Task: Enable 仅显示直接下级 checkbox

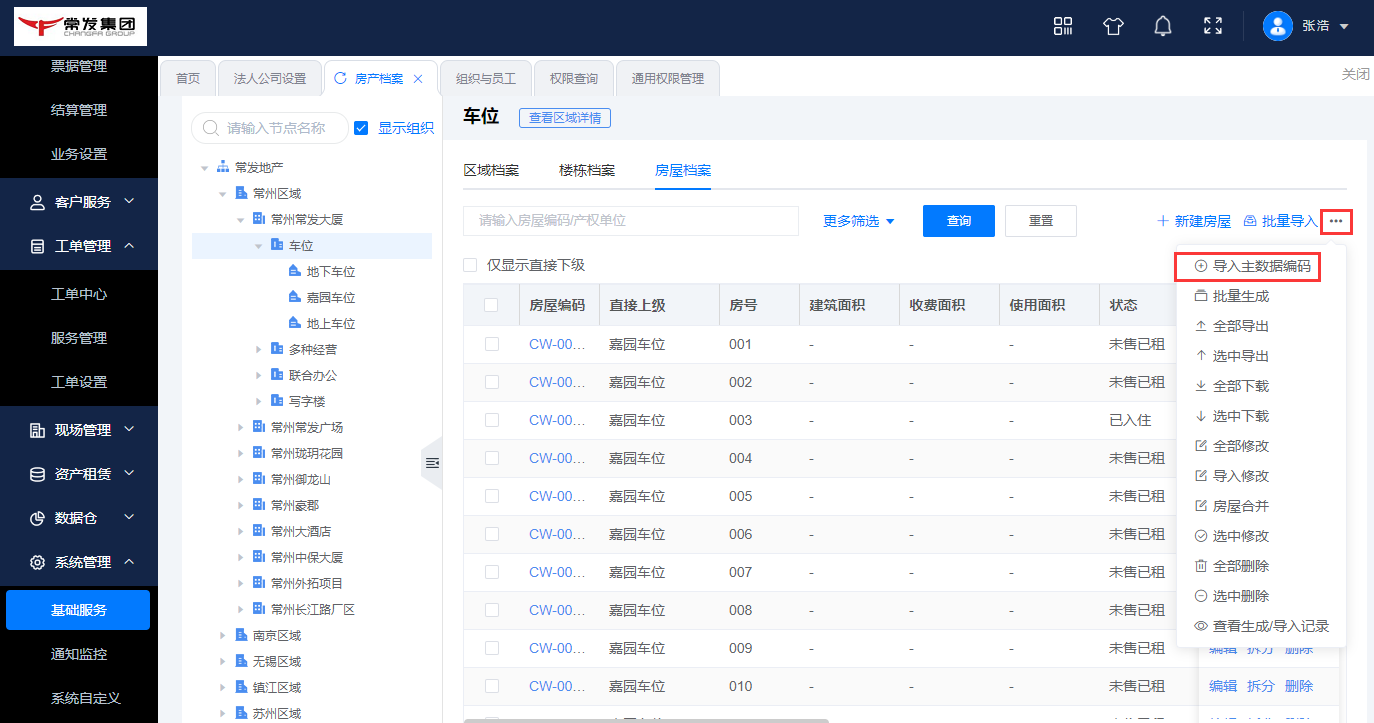Action: click(x=470, y=265)
